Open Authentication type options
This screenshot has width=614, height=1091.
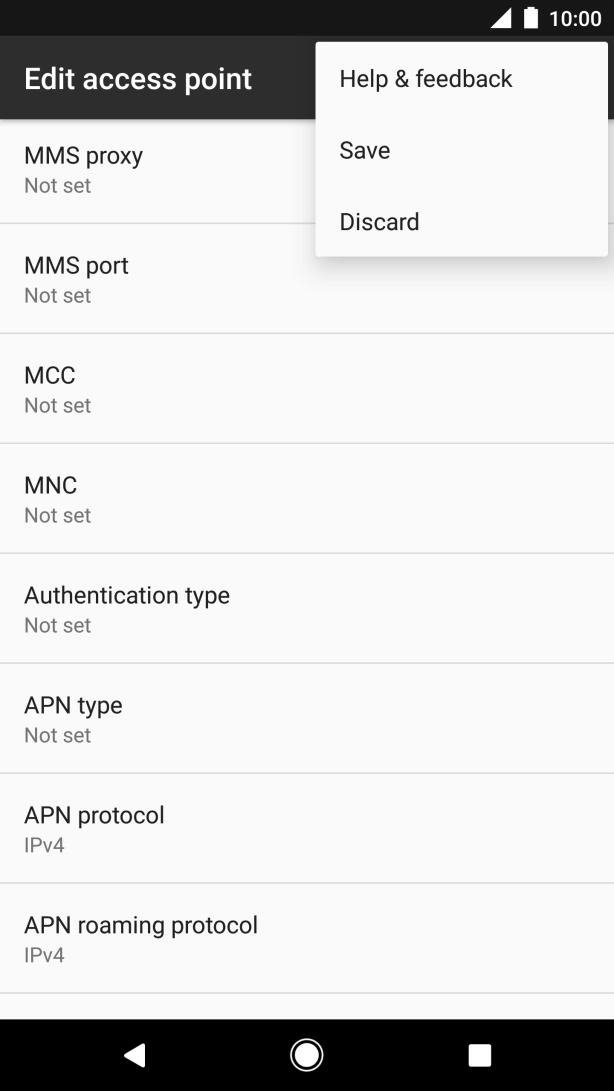[307, 609]
